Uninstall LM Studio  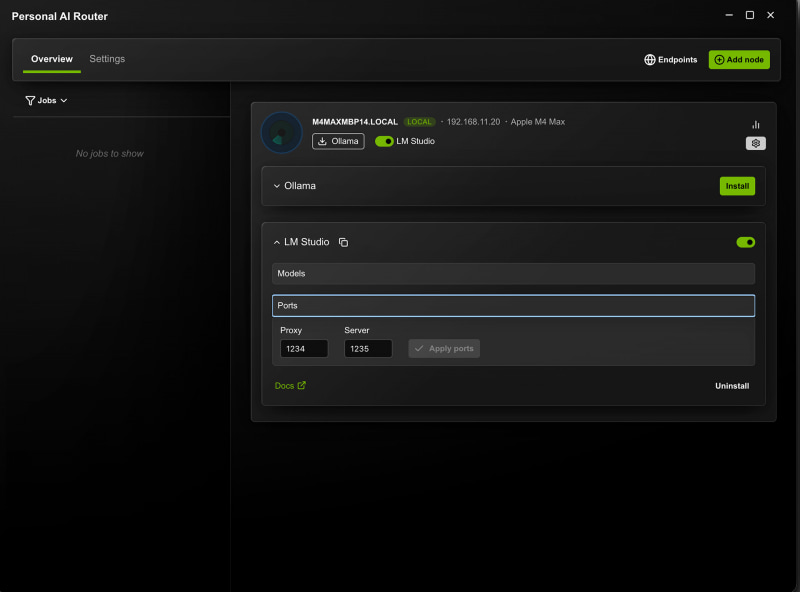pyautogui.click(x=732, y=386)
